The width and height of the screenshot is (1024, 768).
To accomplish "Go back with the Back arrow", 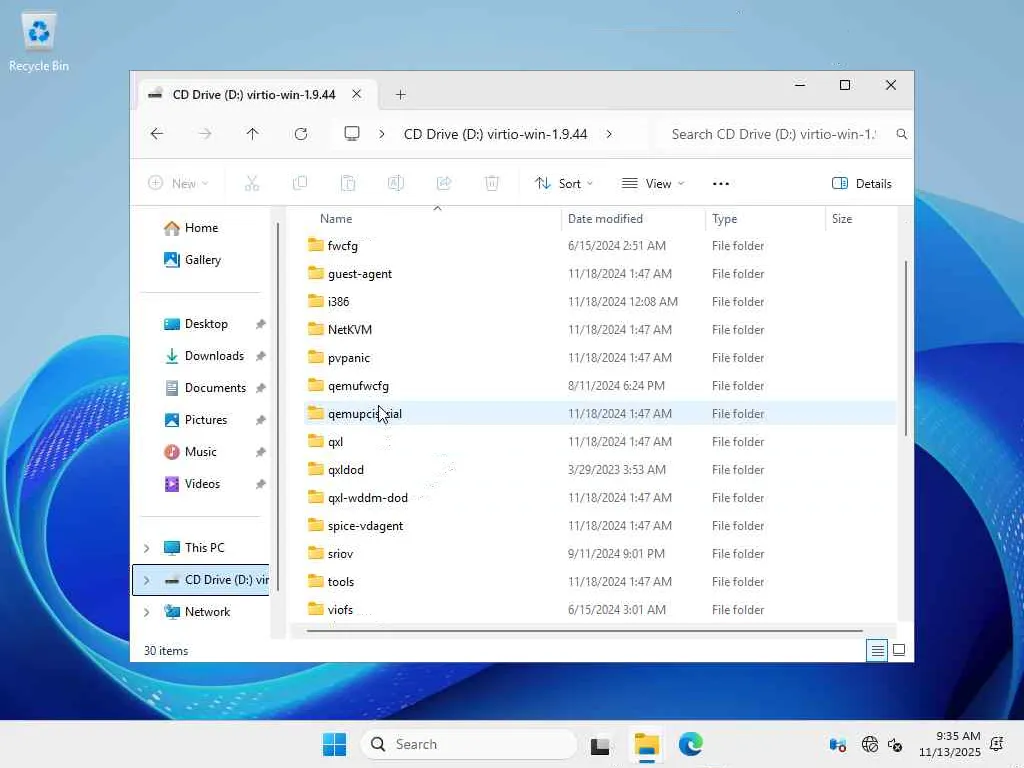I will (157, 134).
